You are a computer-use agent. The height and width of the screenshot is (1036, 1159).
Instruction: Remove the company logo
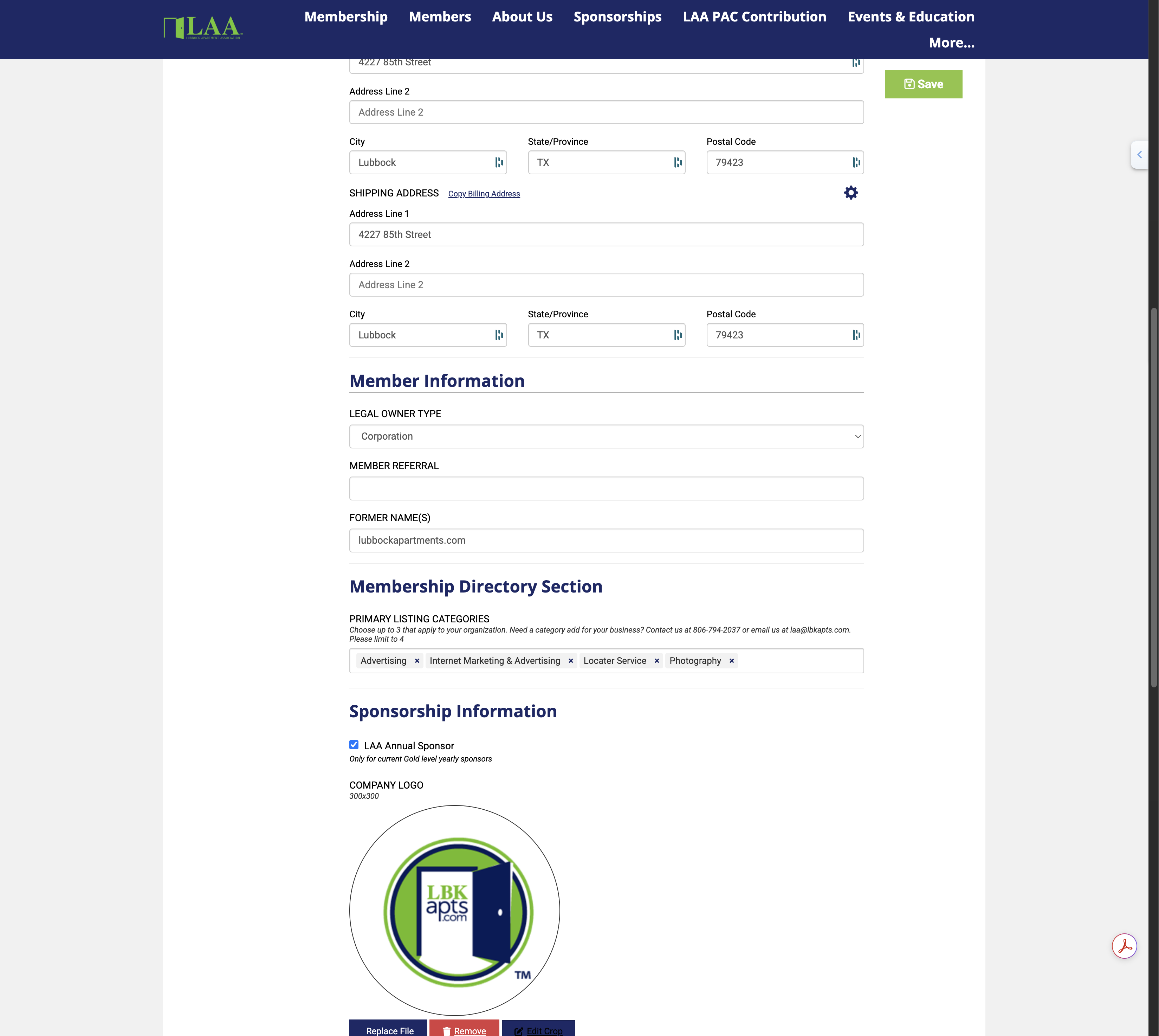click(465, 1028)
